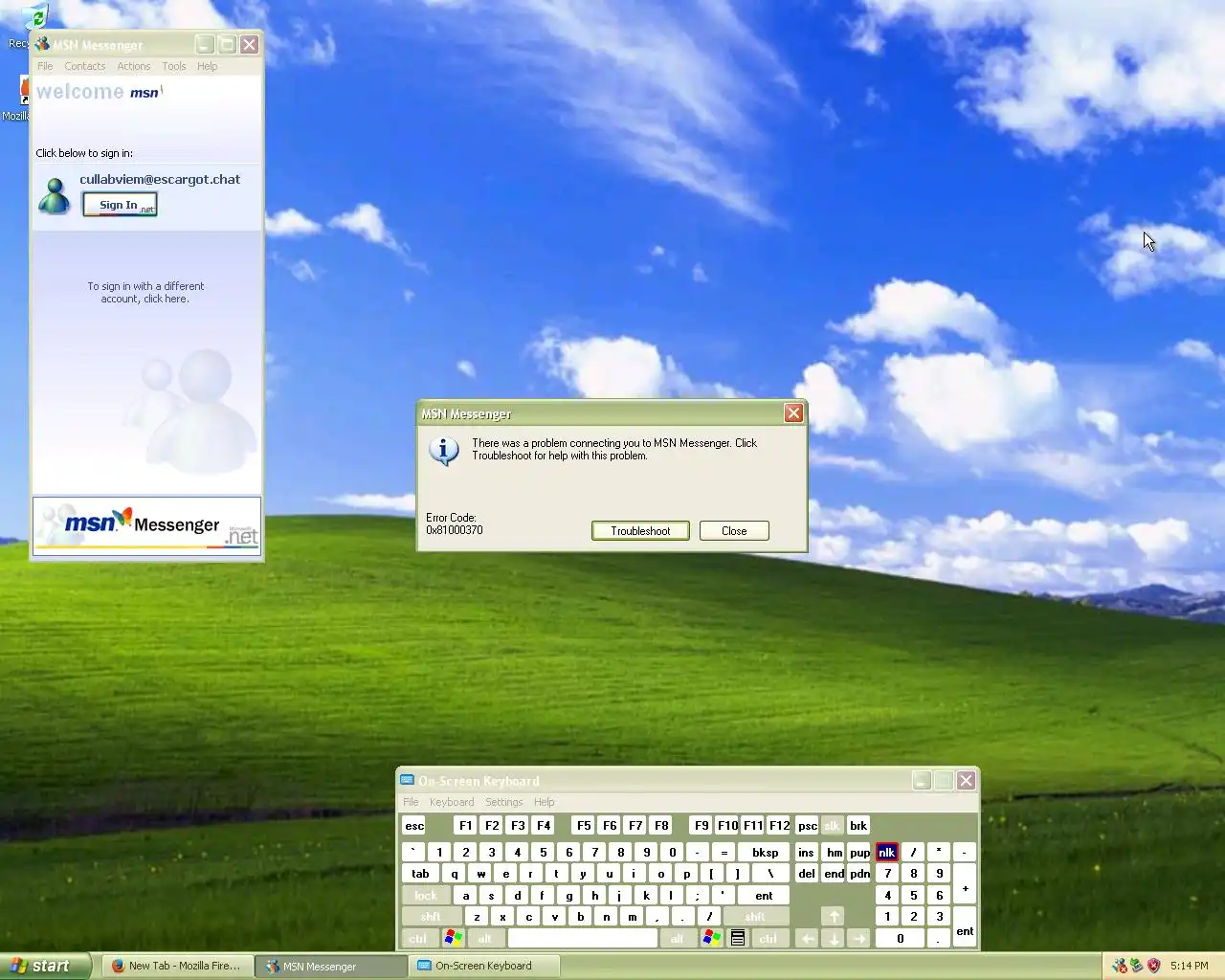Click the bksp key on keyboard
This screenshot has height=980, width=1225.
(x=766, y=852)
